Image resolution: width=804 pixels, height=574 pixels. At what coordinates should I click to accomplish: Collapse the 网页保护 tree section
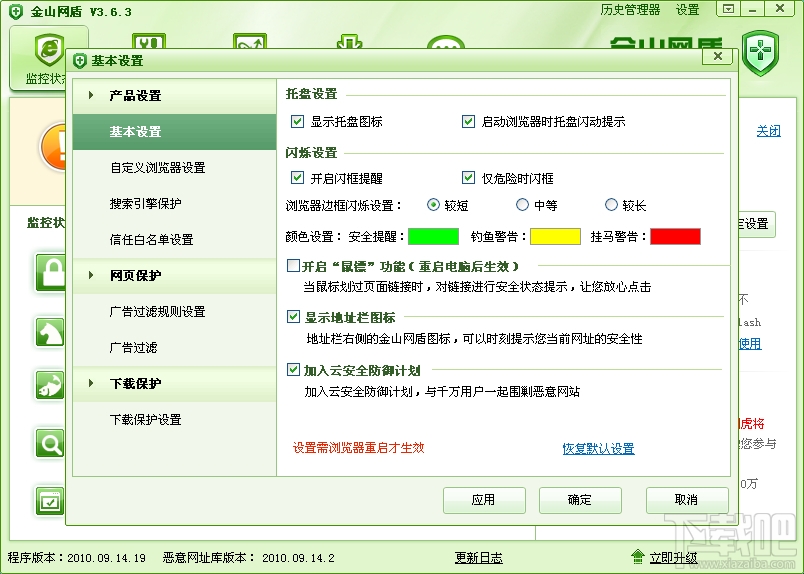(91, 275)
